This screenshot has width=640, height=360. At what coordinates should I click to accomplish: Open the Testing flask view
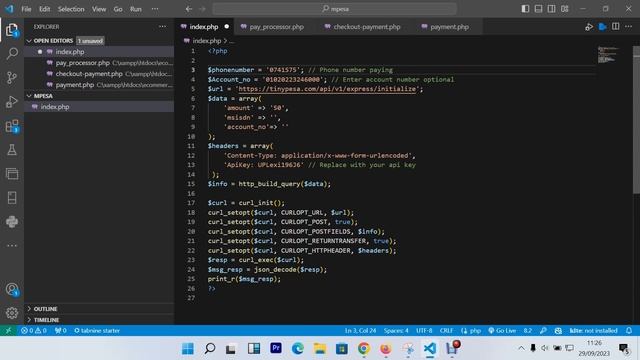click(x=12, y=150)
